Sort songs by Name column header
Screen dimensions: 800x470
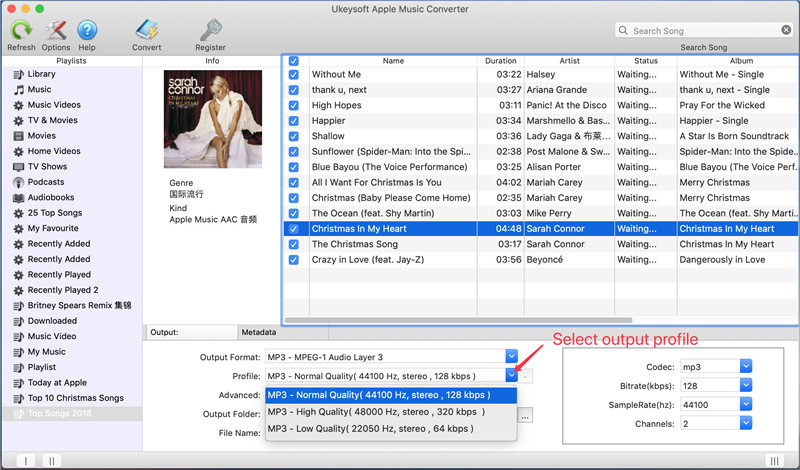click(x=393, y=61)
